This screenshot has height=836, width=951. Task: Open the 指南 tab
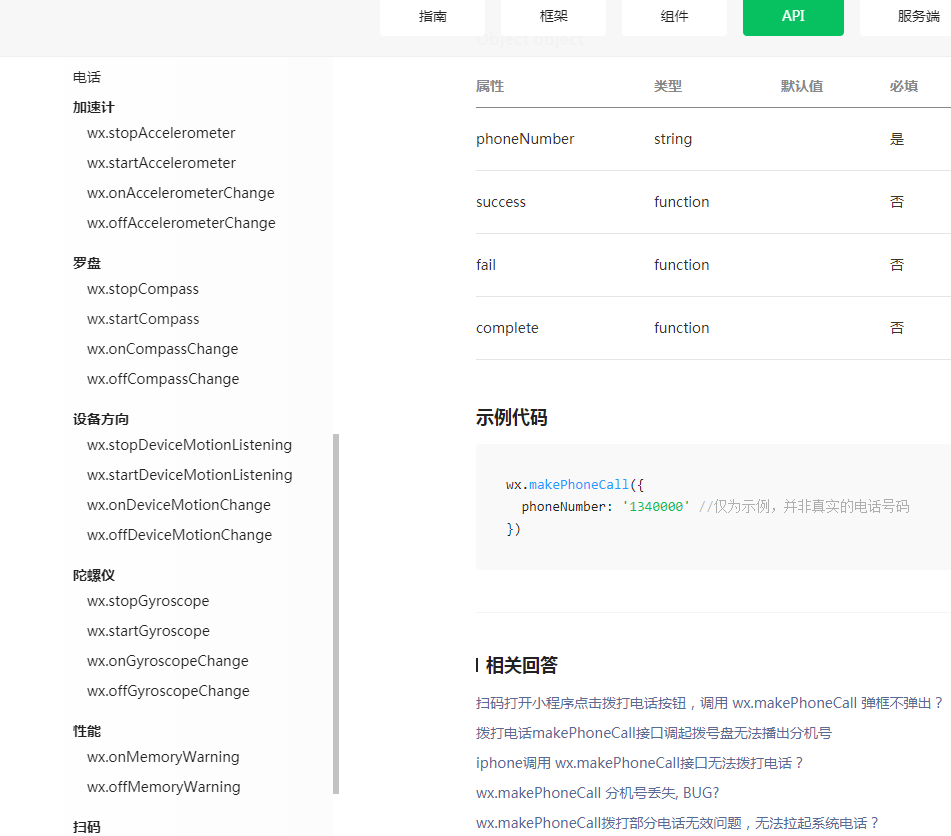click(x=432, y=16)
